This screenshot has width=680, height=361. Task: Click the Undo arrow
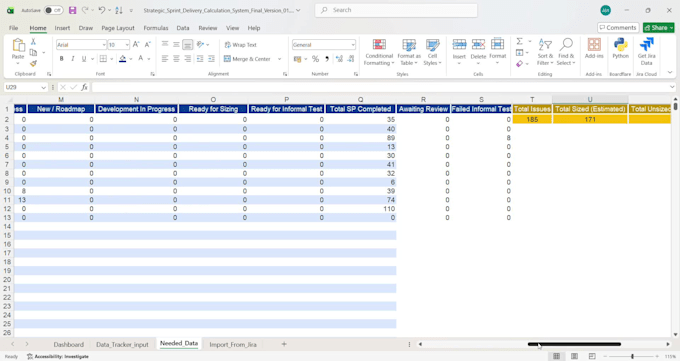pos(101,10)
